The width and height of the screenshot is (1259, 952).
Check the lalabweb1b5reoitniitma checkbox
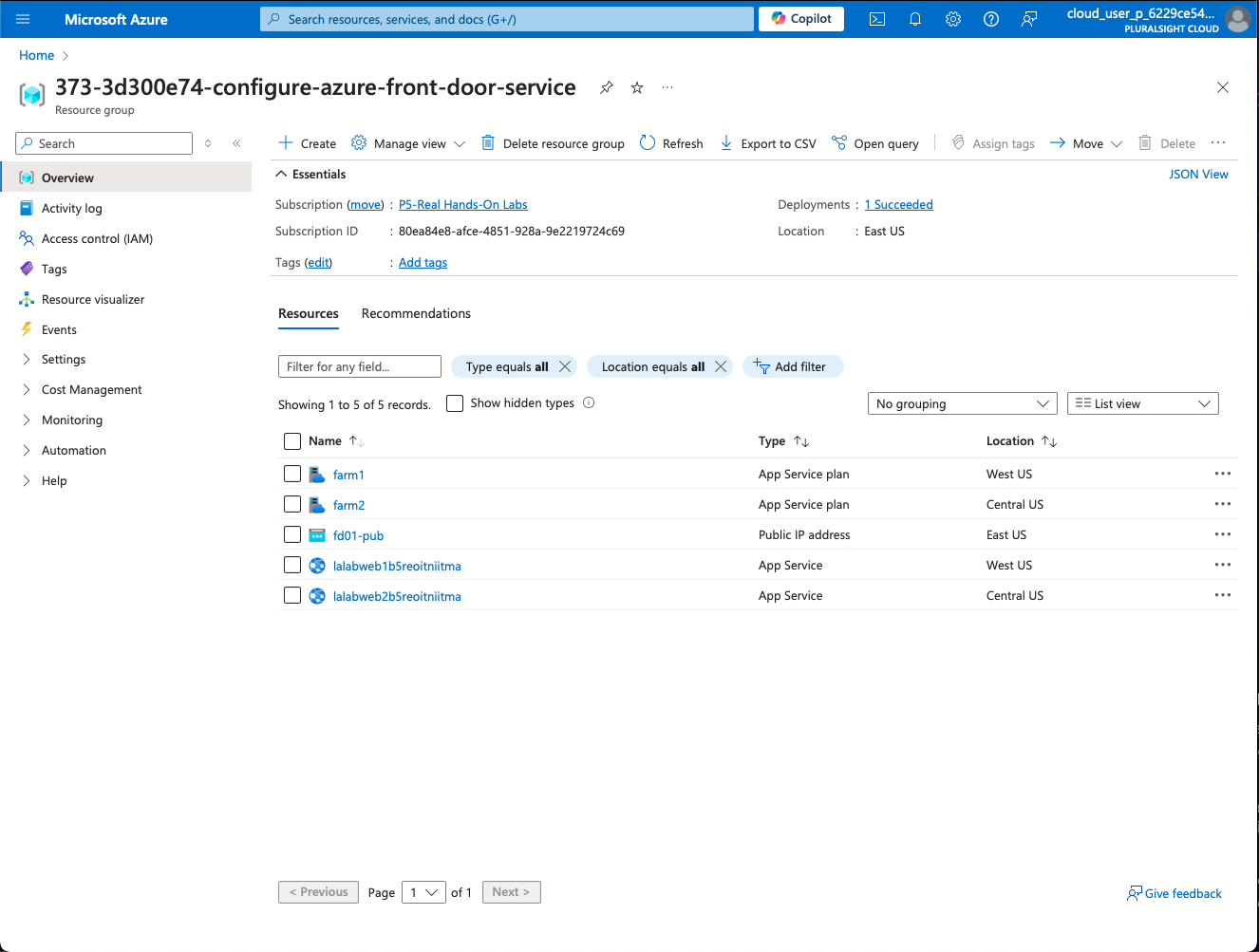tap(292, 565)
